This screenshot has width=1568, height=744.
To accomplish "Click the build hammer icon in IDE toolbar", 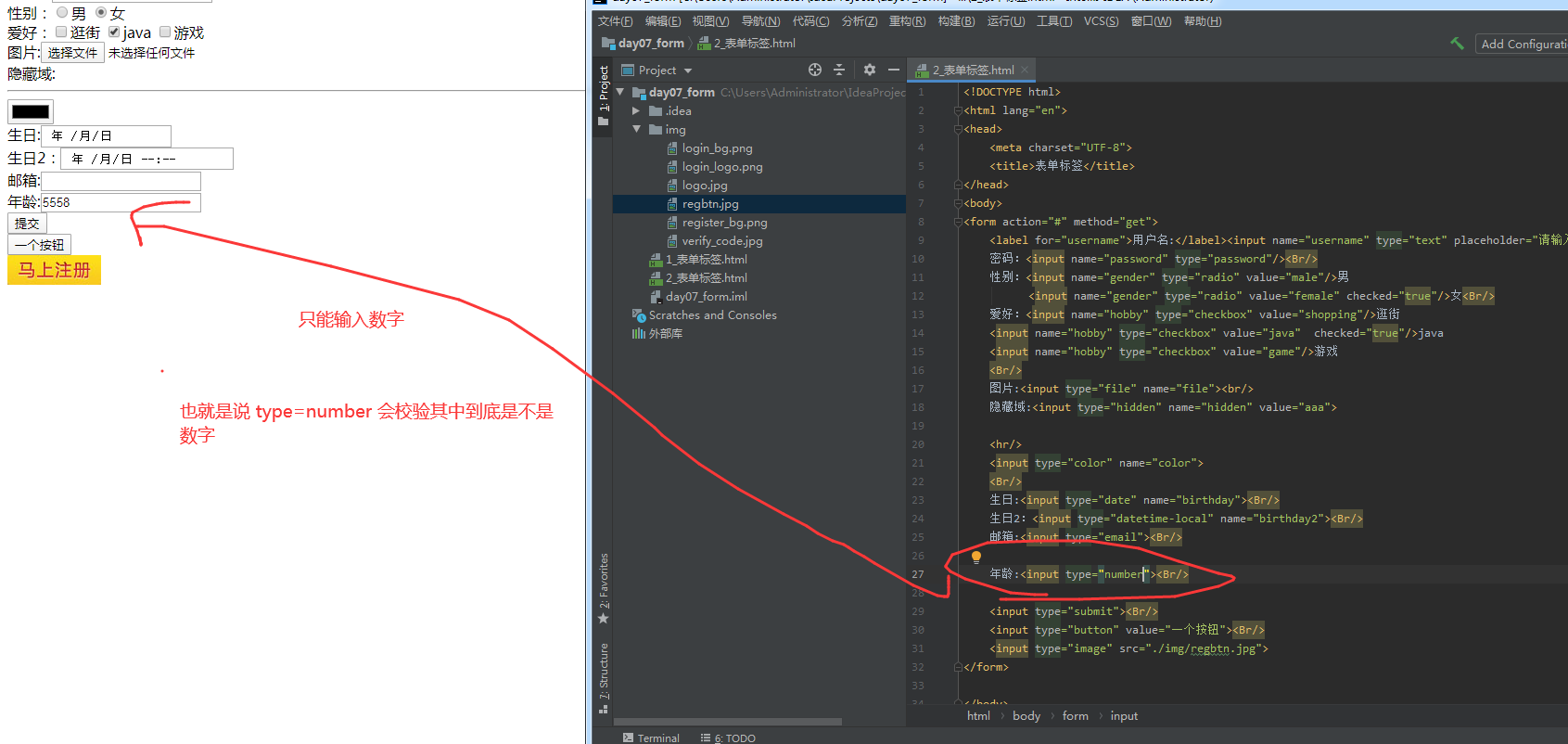I will point(1457,44).
